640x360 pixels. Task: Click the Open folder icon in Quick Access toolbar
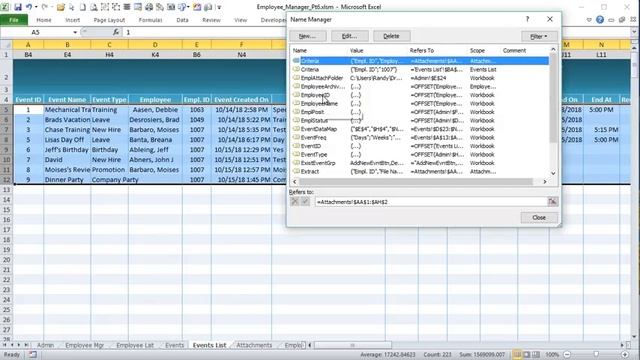point(61,7)
